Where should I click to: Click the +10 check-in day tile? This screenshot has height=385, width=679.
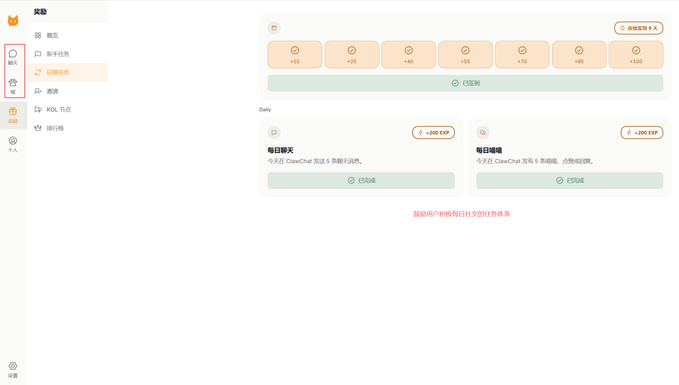click(x=295, y=55)
